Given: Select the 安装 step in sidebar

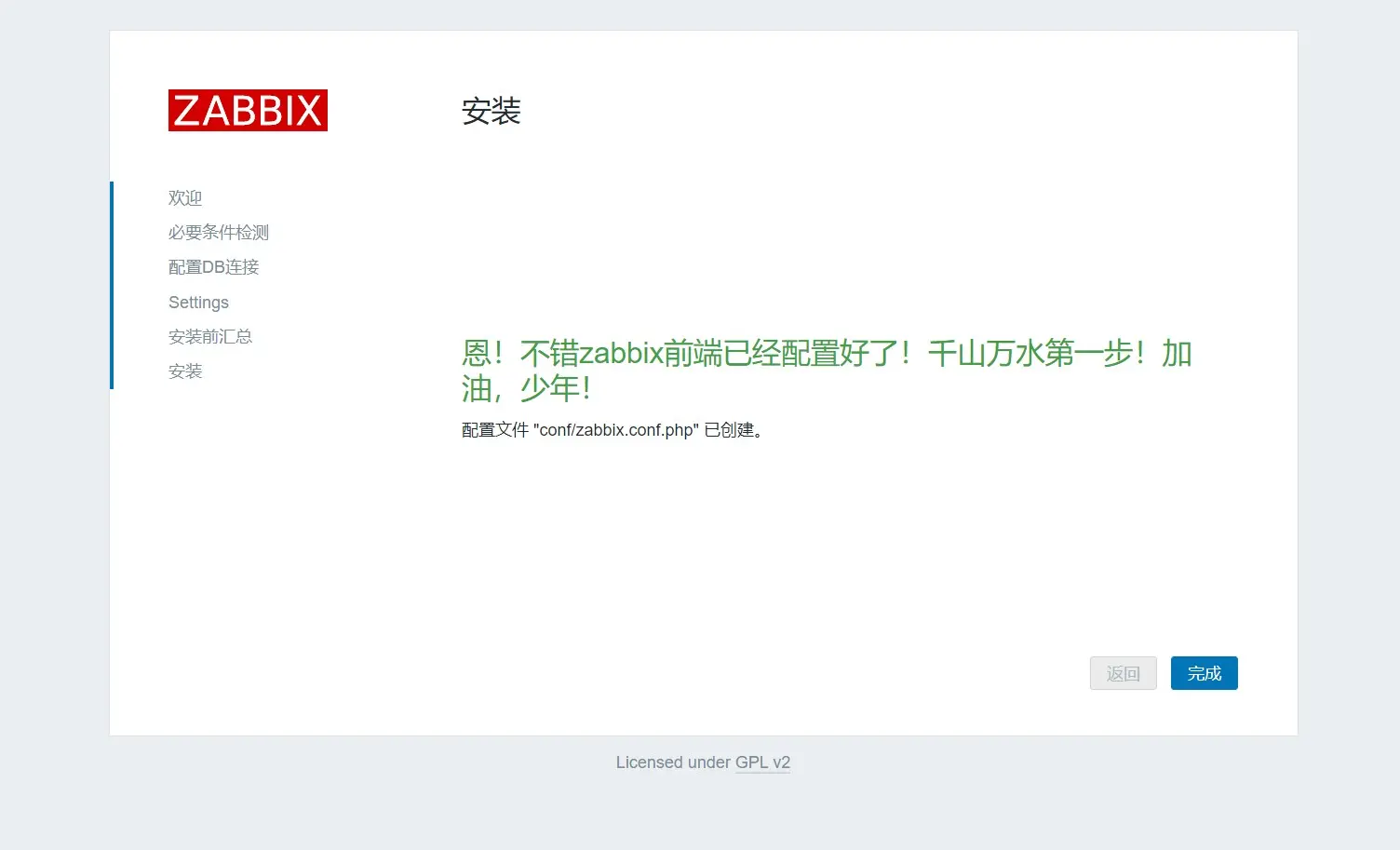Looking at the screenshot, I should click(x=185, y=371).
